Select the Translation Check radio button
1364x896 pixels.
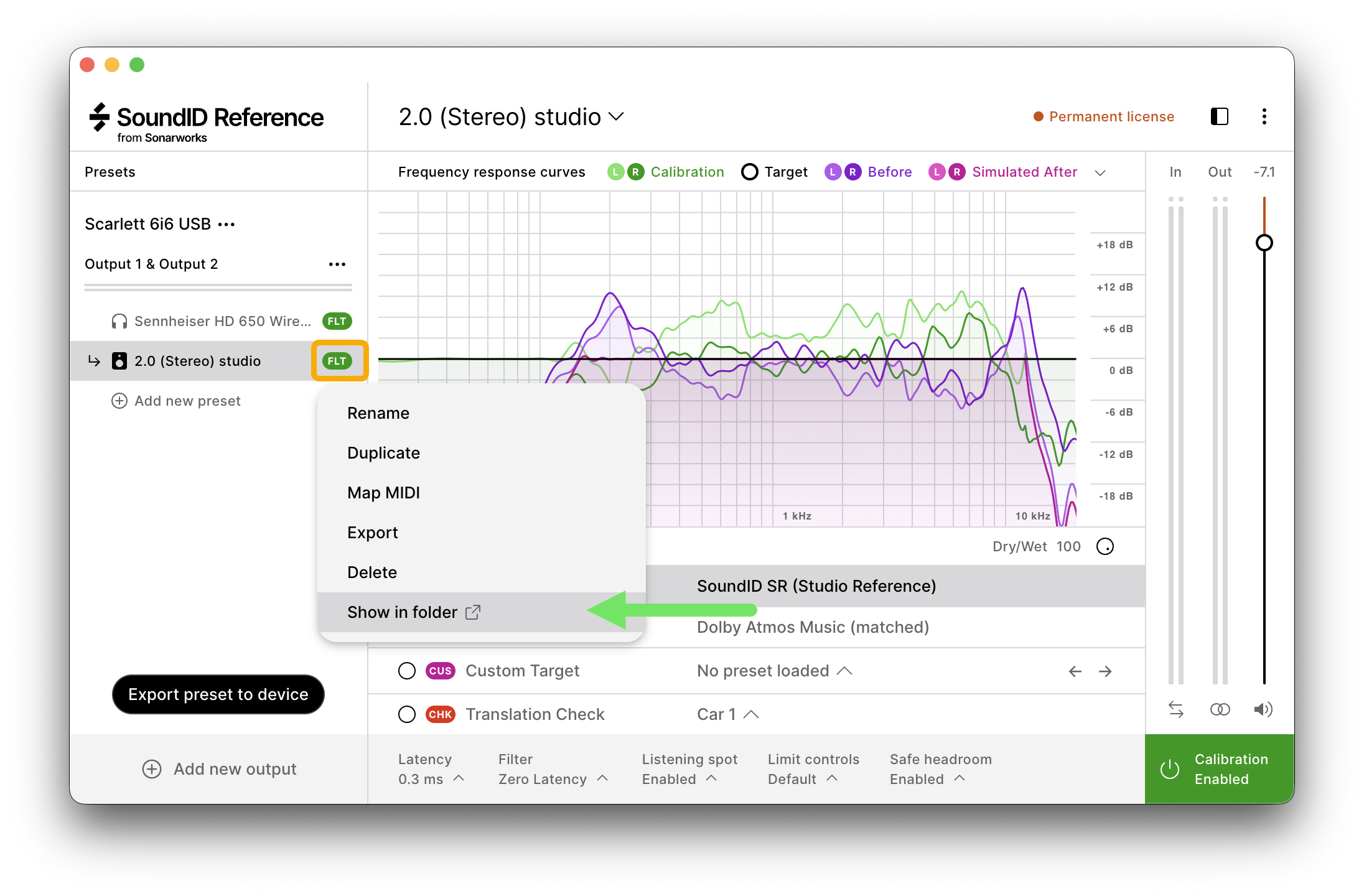pos(407,714)
